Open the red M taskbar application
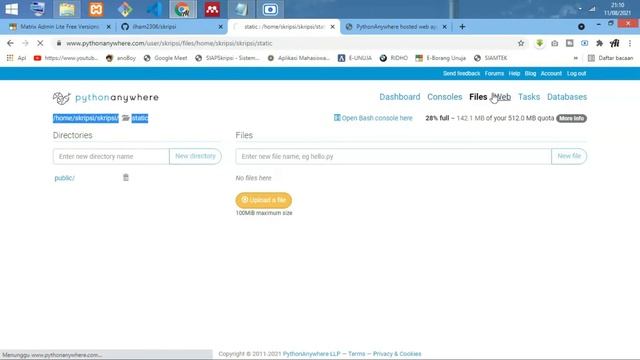640x360 pixels. pyautogui.click(x=212, y=9)
